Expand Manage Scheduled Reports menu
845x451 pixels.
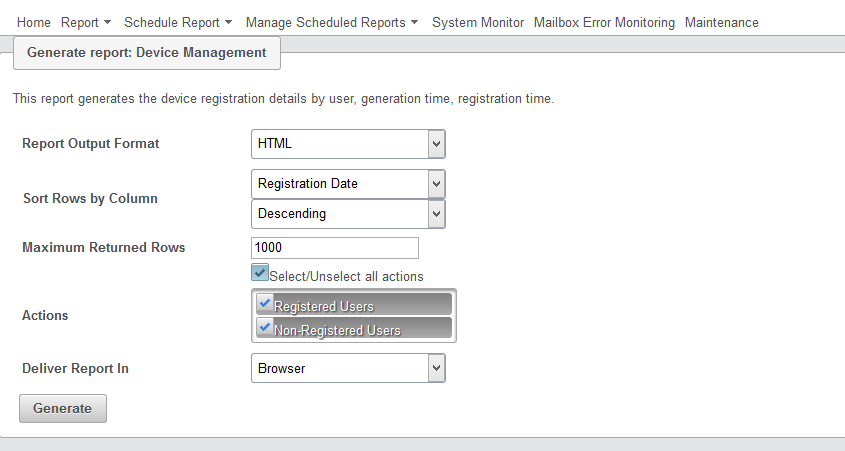pyautogui.click(x=331, y=22)
